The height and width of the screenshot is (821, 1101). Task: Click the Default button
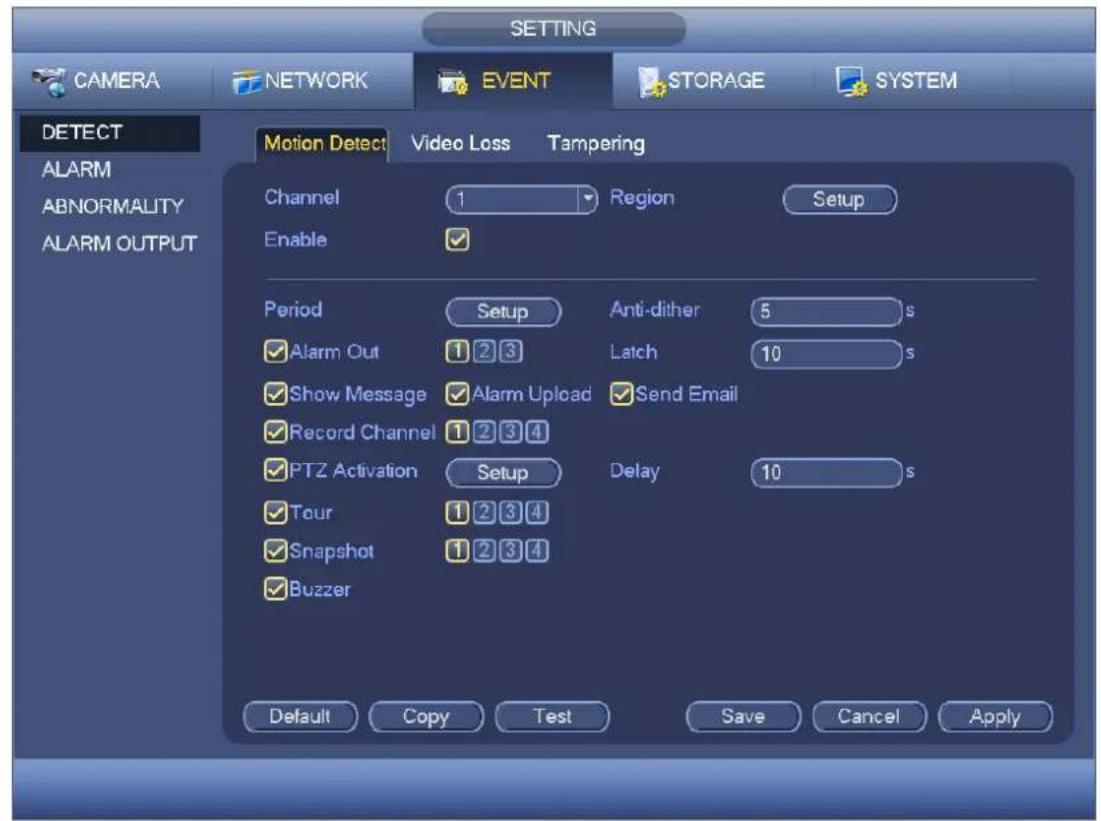(300, 717)
